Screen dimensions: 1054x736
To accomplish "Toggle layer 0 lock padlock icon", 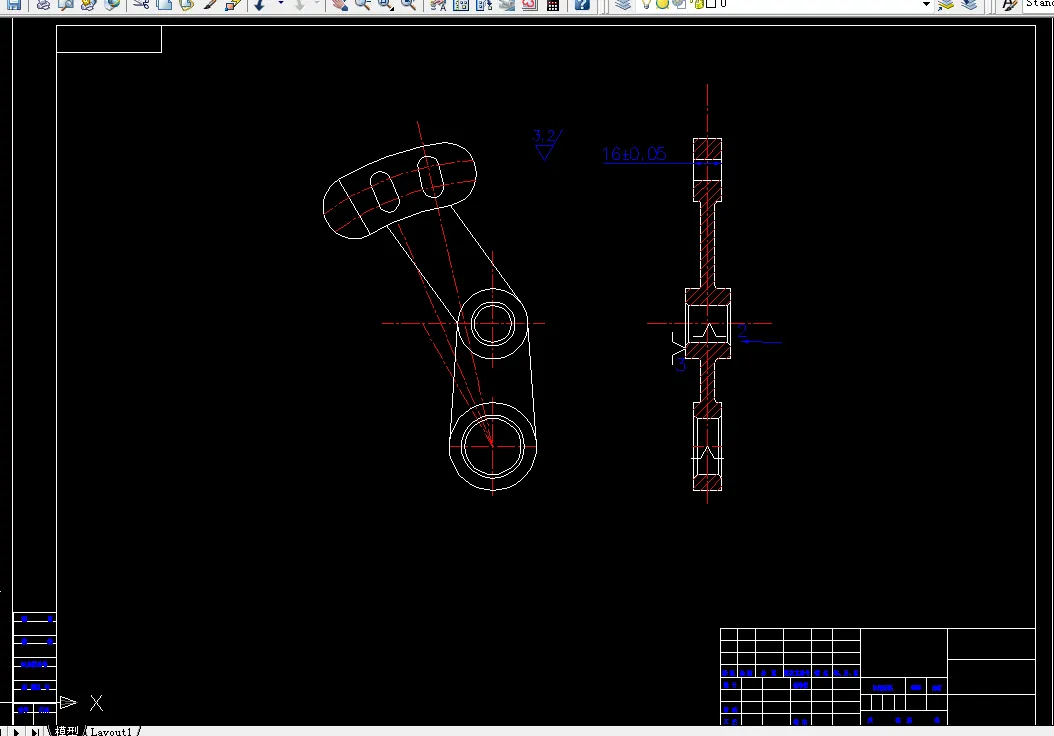I will tap(698, 4).
